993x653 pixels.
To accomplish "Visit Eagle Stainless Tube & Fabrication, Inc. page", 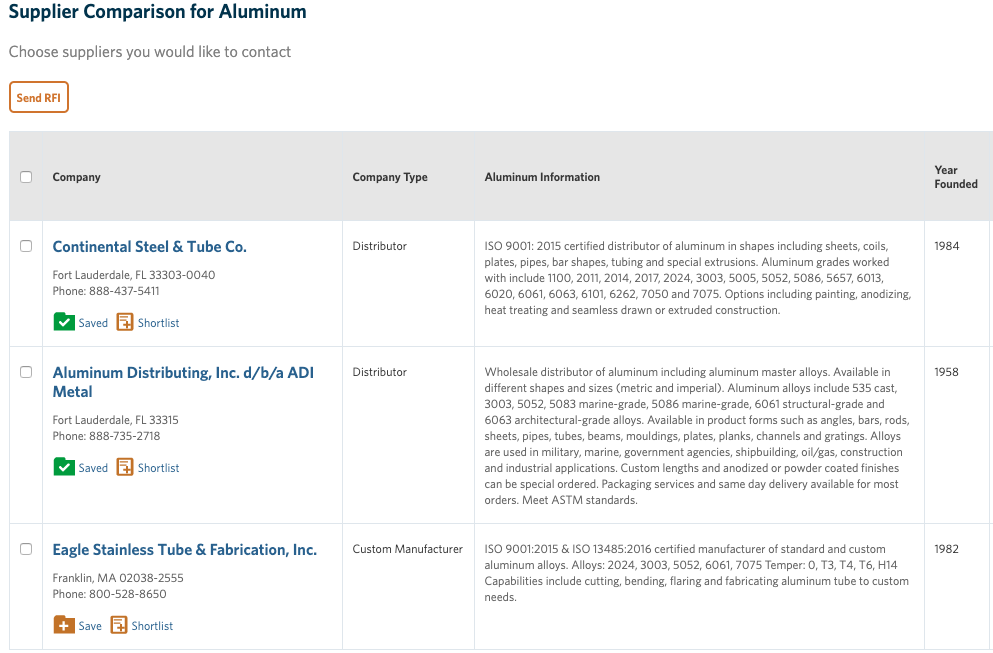I will tap(184, 550).
